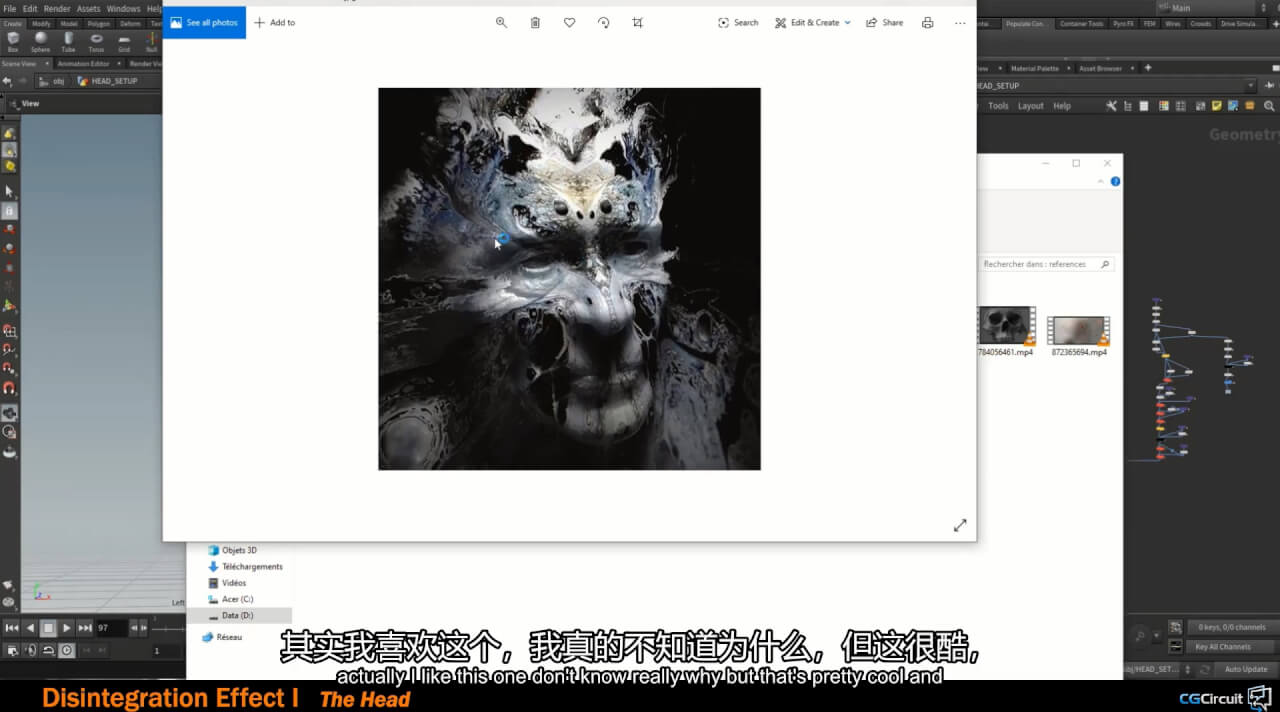Open Houdini Assets menu

(x=89, y=9)
